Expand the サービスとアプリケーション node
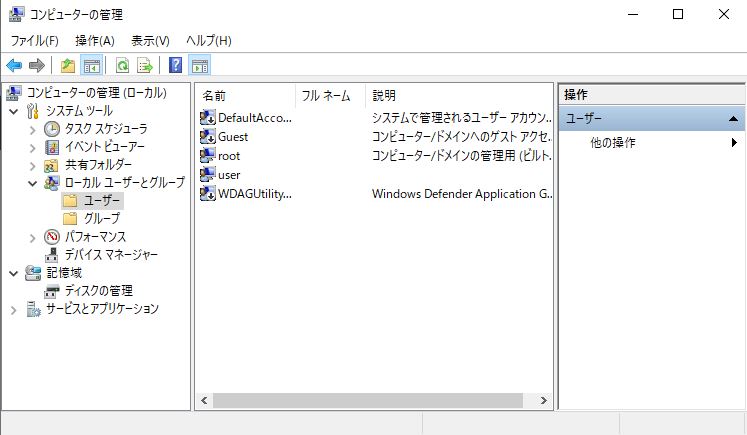 pos(14,310)
